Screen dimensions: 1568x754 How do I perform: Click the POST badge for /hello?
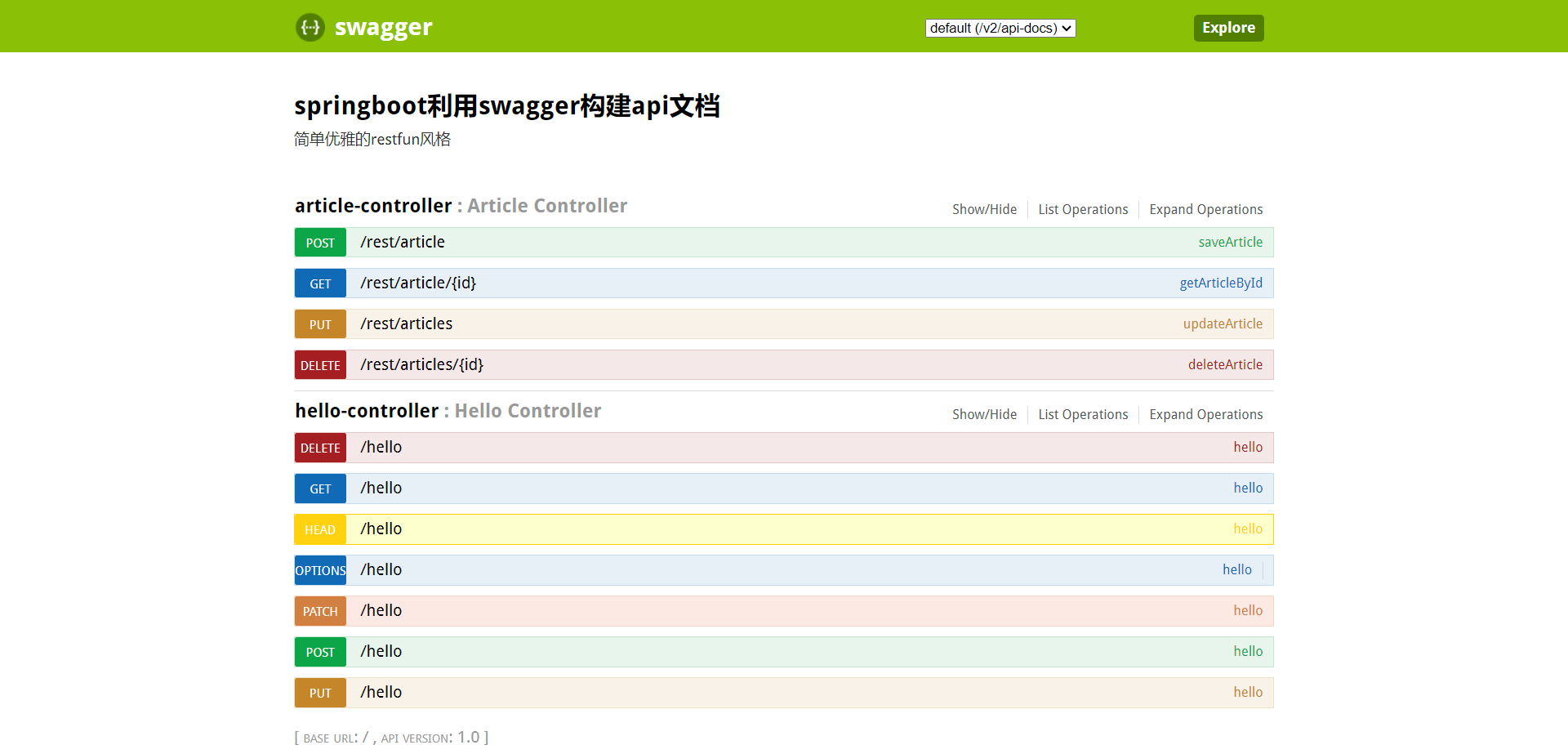click(x=320, y=652)
